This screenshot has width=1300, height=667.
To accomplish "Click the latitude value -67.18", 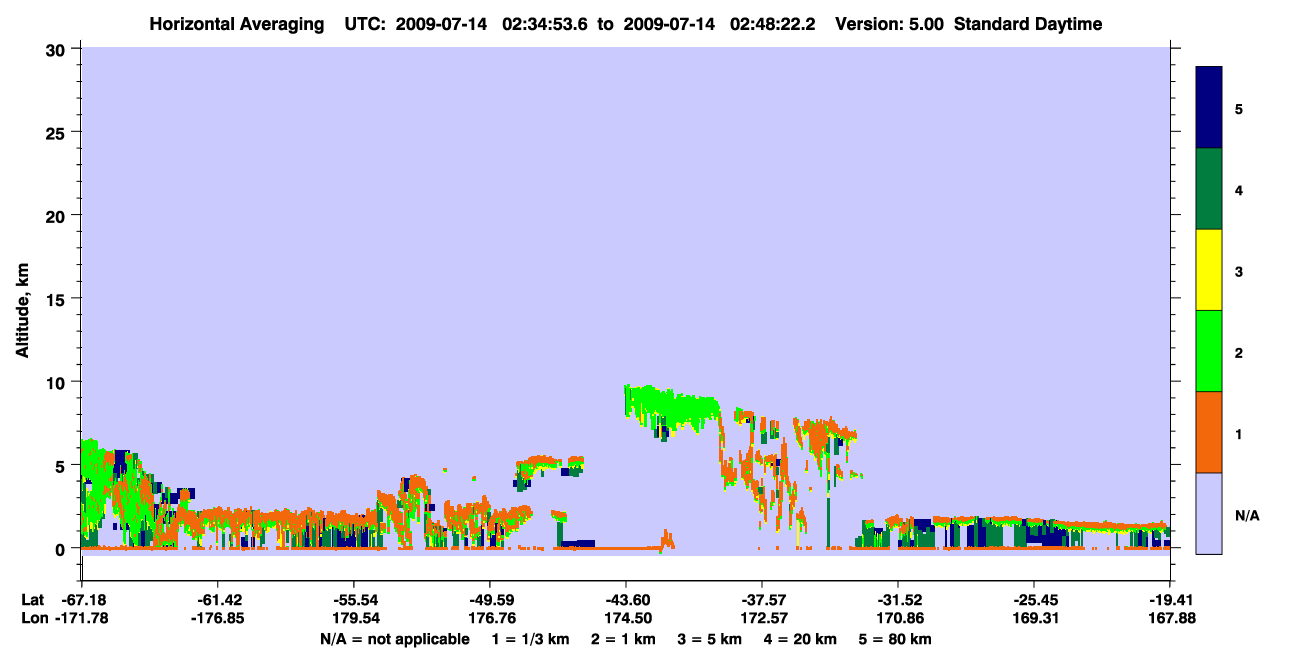I will coord(82,600).
